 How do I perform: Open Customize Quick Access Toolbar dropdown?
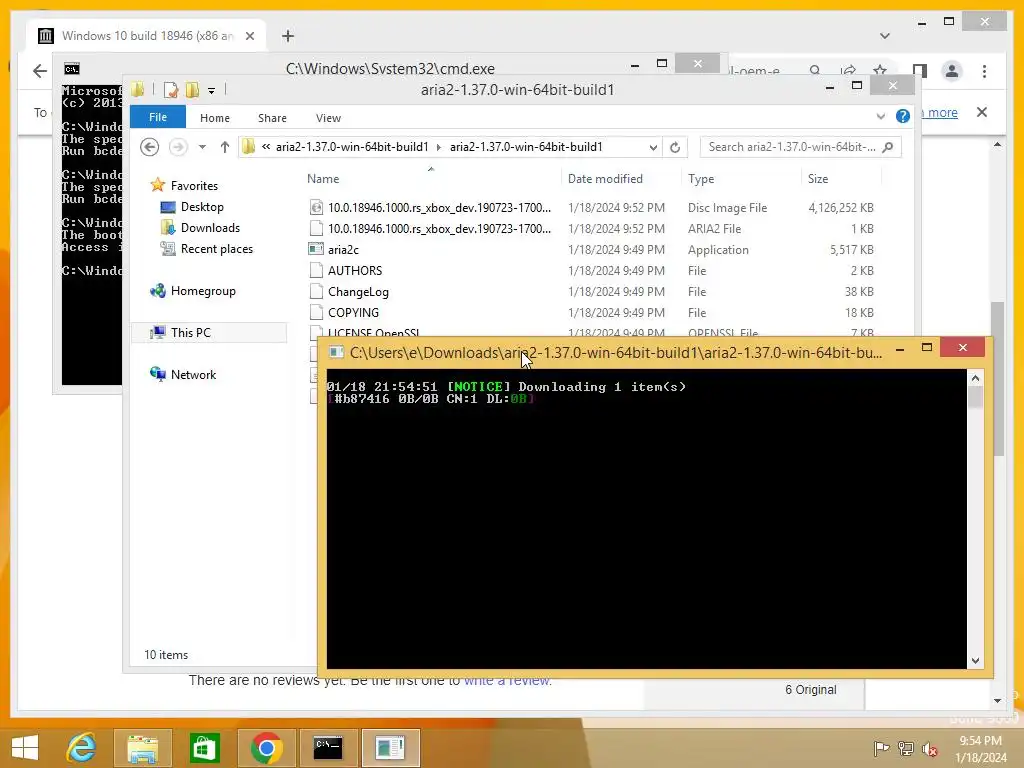click(212, 91)
